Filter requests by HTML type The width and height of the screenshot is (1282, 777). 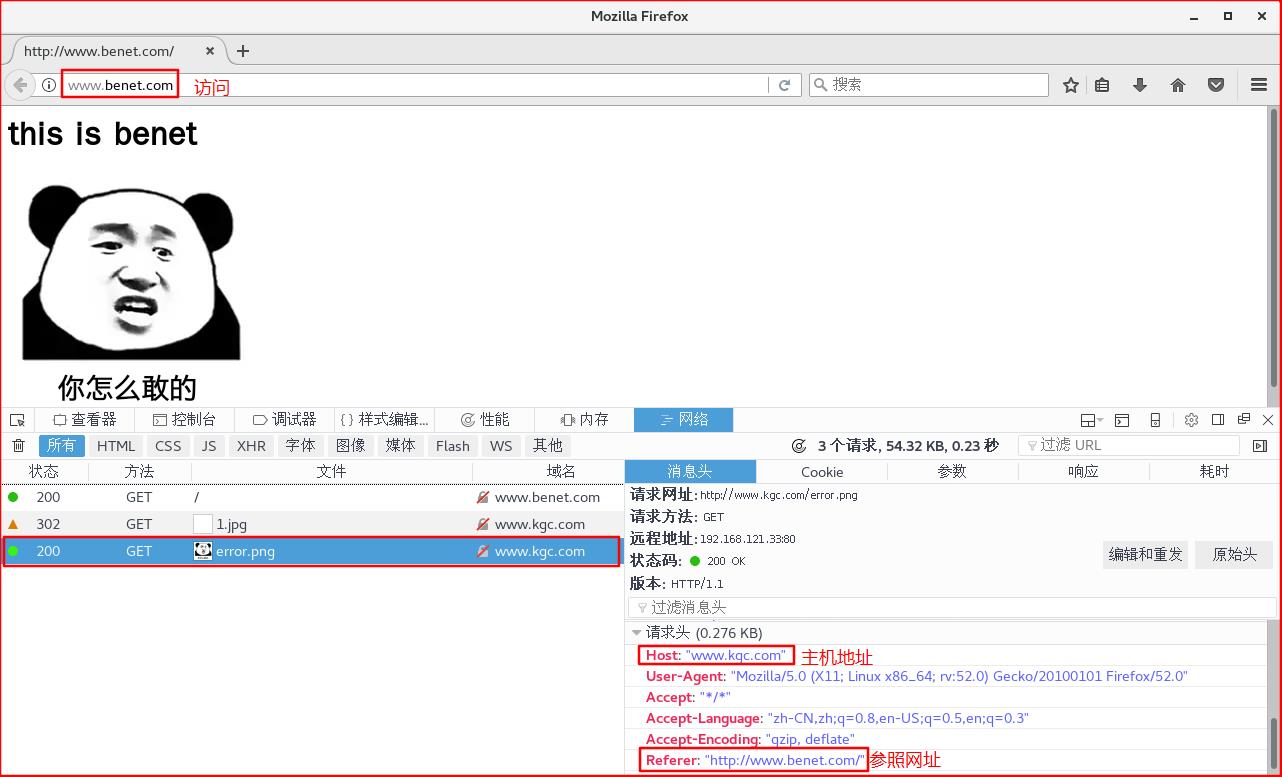click(x=116, y=446)
